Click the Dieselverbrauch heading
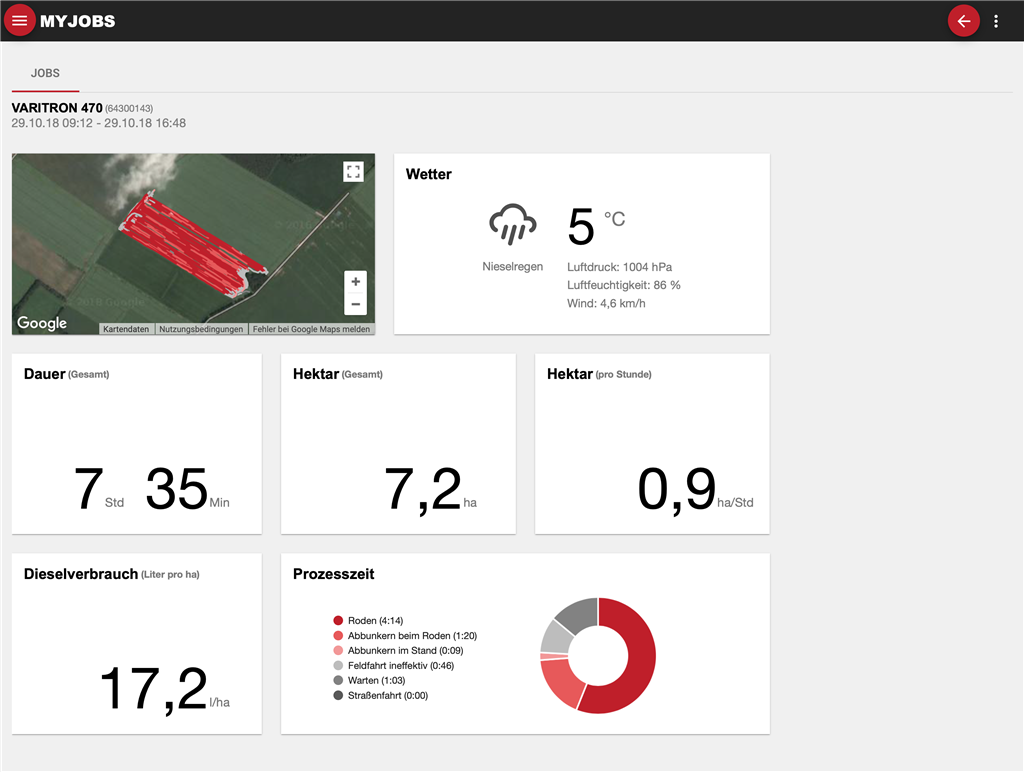Screen dimensions: 1024x772 click(x=112, y=574)
